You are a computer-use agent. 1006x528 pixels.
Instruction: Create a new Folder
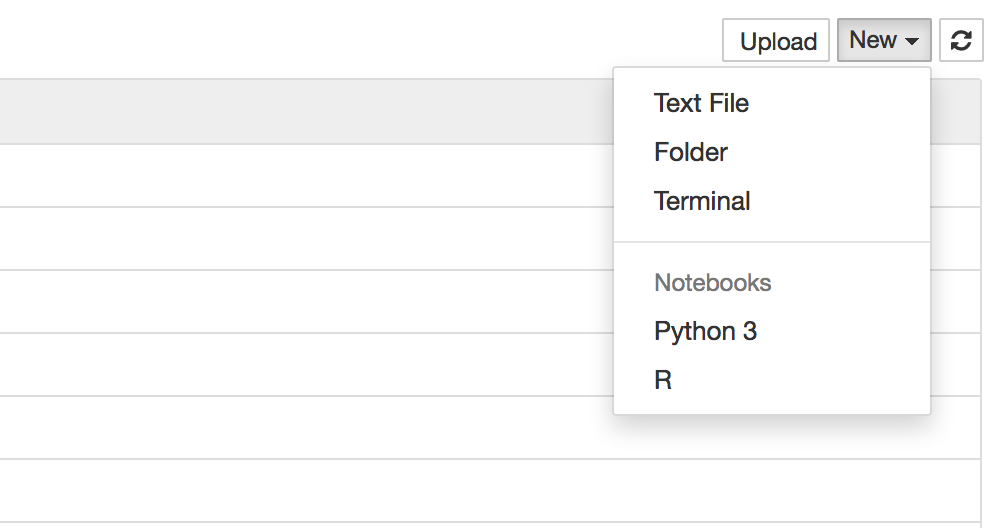click(x=691, y=152)
